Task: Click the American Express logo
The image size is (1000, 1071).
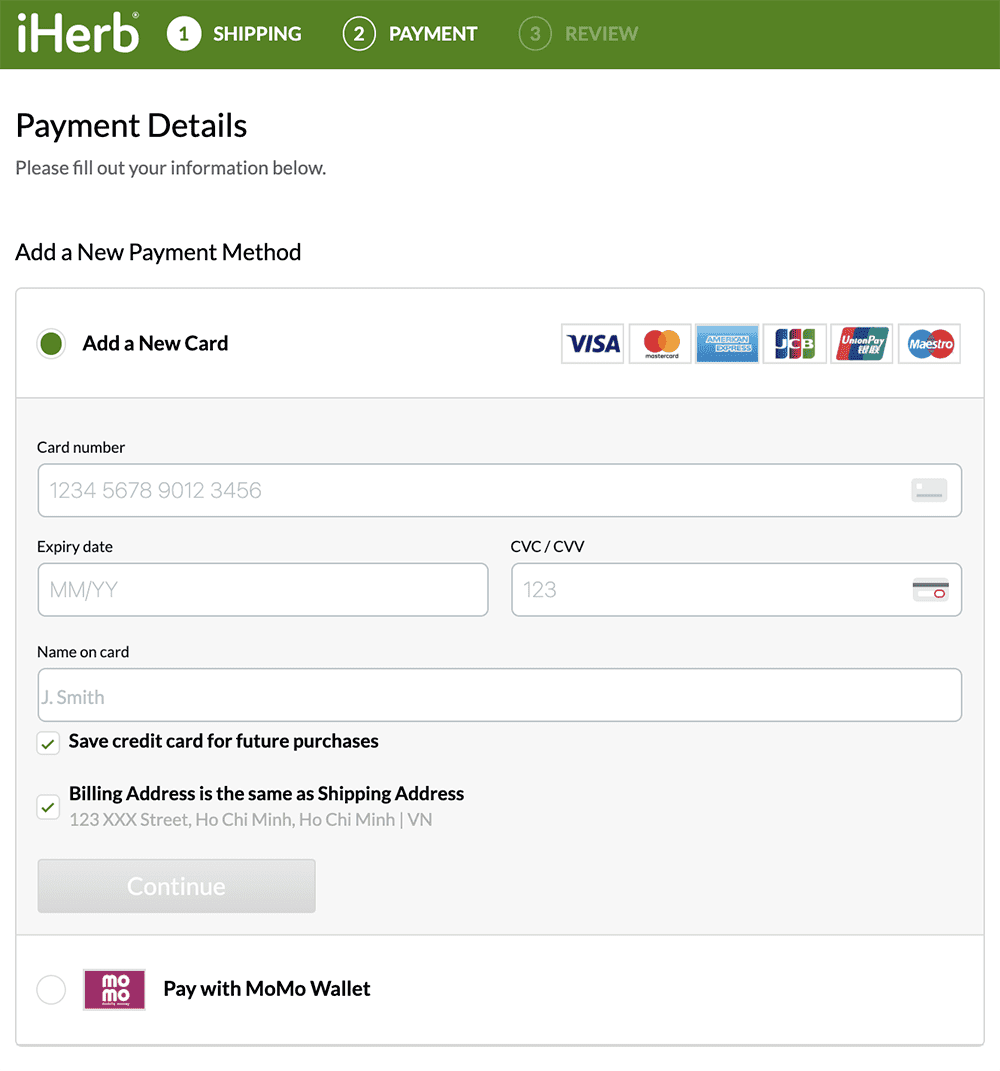Action: pos(727,343)
